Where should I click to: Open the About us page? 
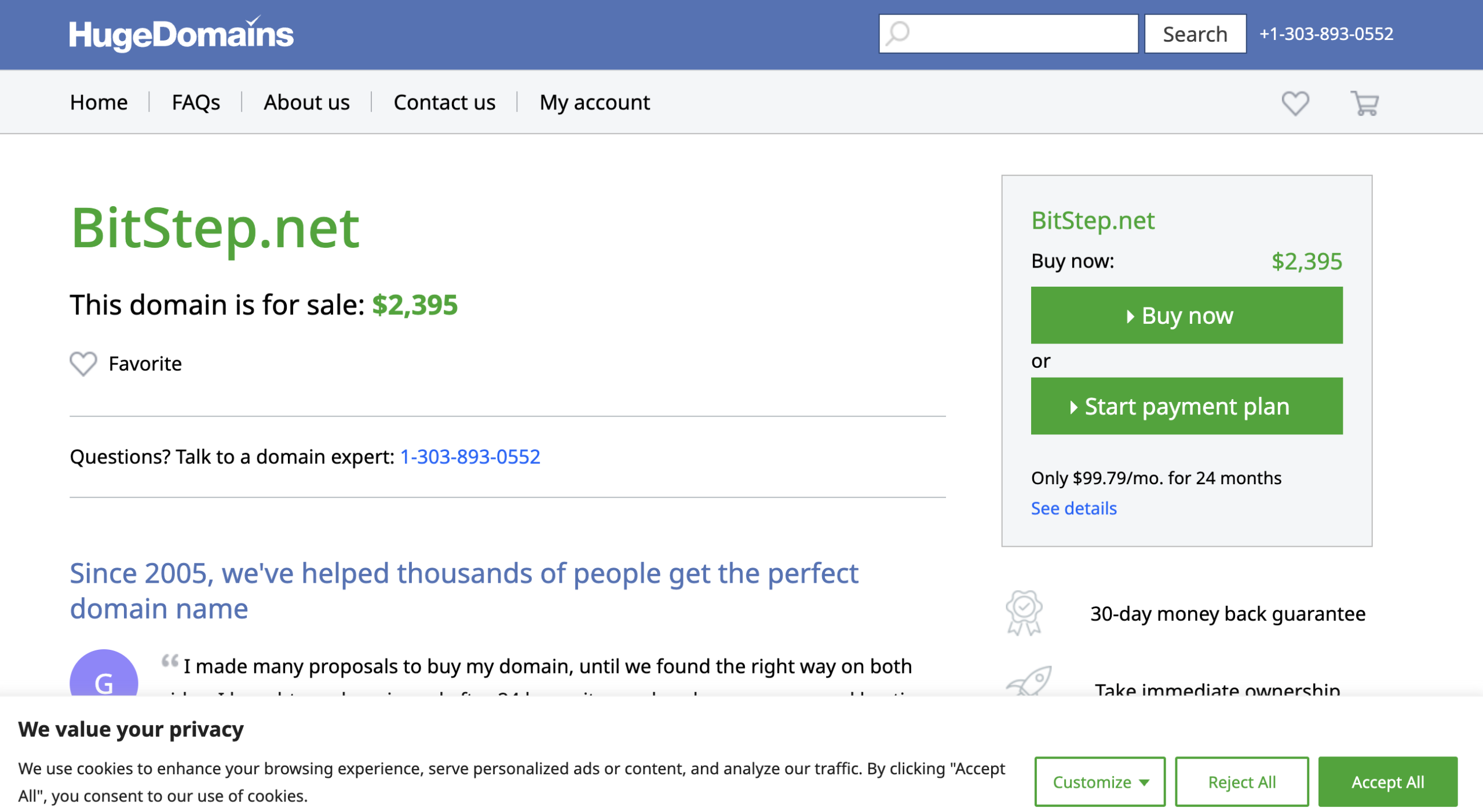click(306, 102)
